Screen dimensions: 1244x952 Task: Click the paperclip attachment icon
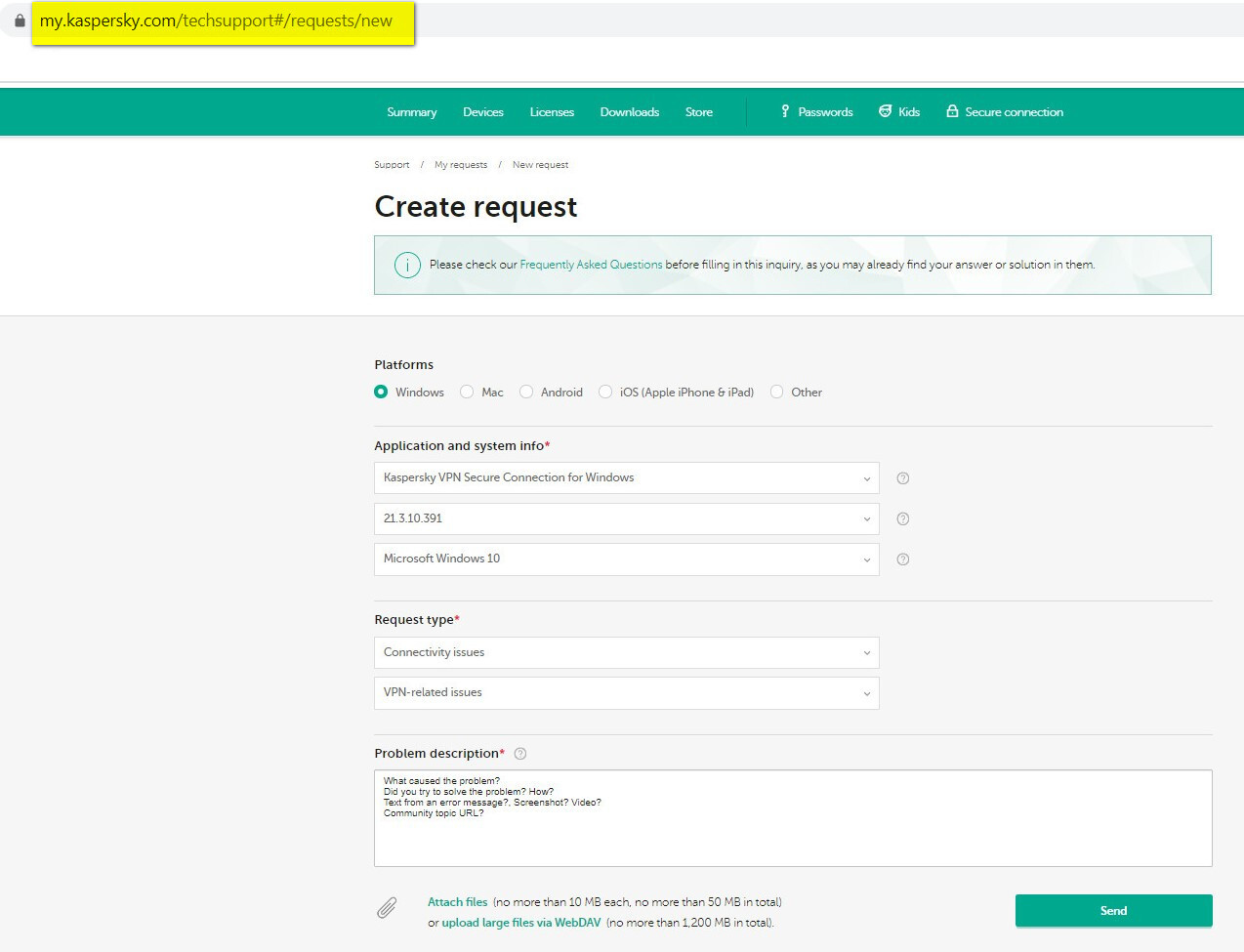click(387, 908)
